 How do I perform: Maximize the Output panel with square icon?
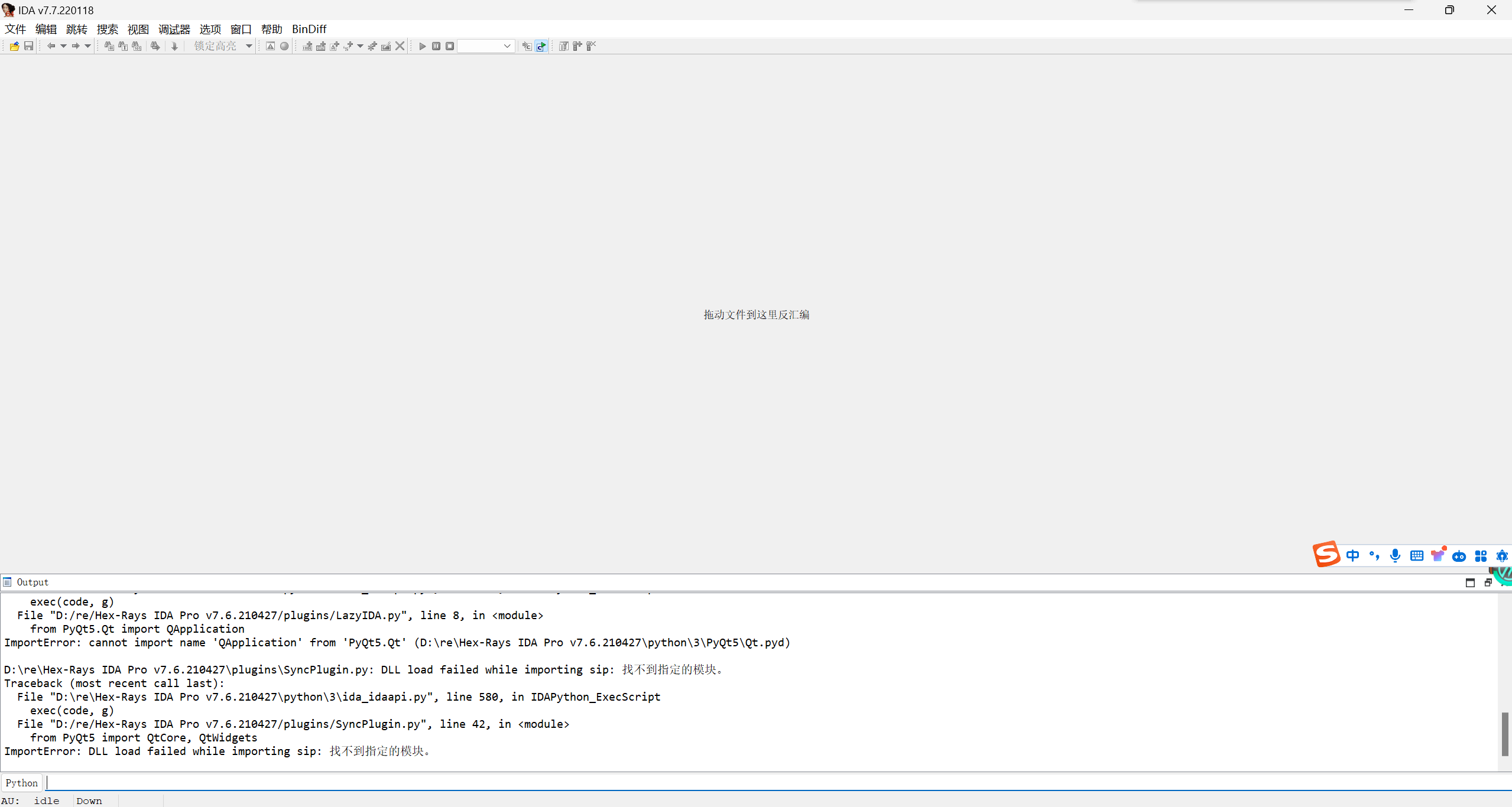tap(1470, 583)
